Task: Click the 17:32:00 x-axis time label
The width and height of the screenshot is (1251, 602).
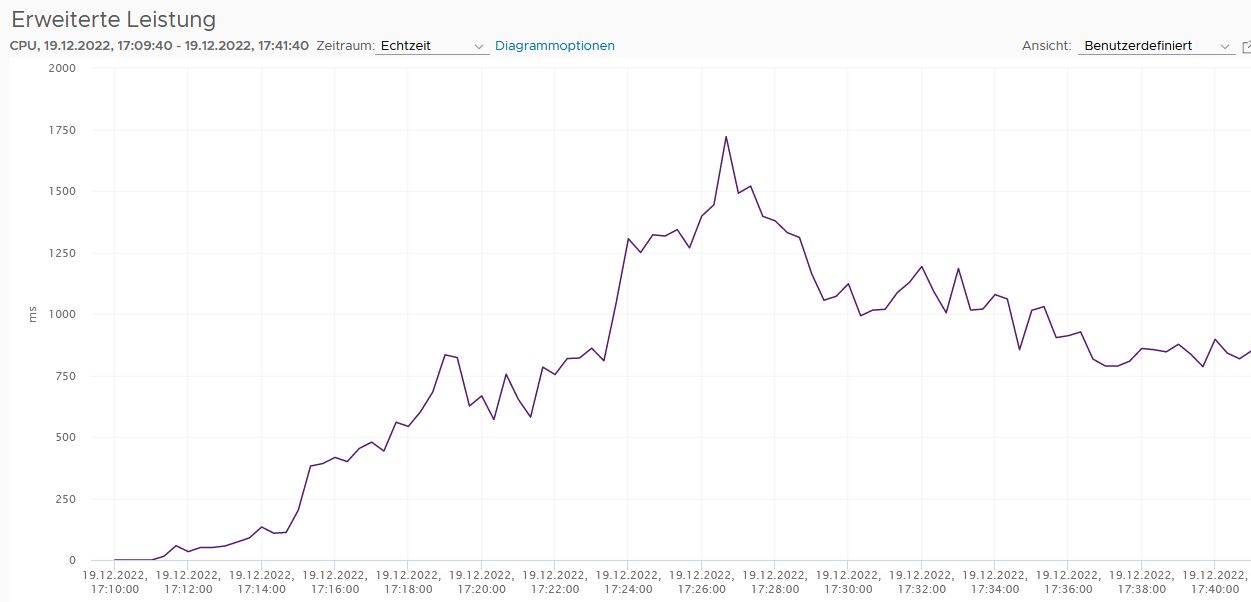Action: pyautogui.click(x=921, y=583)
